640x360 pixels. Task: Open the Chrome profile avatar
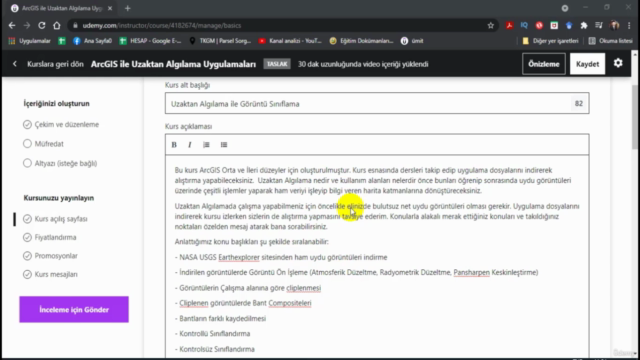pos(614,25)
